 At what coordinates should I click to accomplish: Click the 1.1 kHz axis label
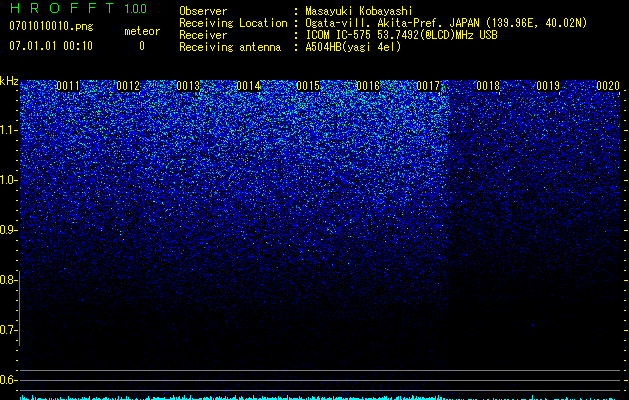[x=8, y=130]
